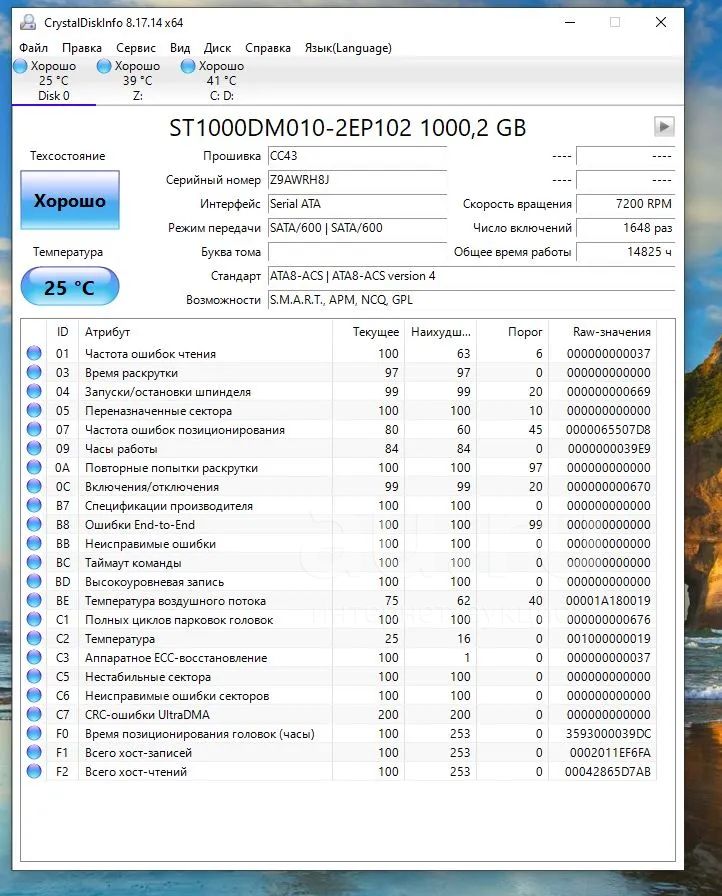Image resolution: width=722 pixels, height=896 pixels.
Task: Click status circle of attribute C7 row
Action: click(x=34, y=714)
